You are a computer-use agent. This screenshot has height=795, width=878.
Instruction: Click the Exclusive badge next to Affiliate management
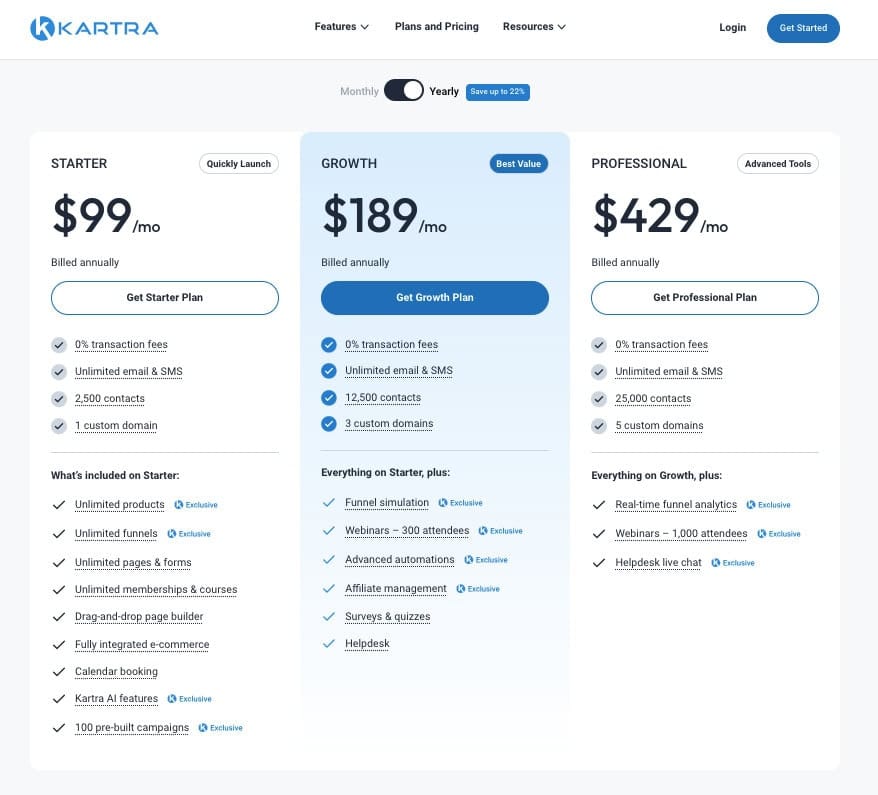478,589
